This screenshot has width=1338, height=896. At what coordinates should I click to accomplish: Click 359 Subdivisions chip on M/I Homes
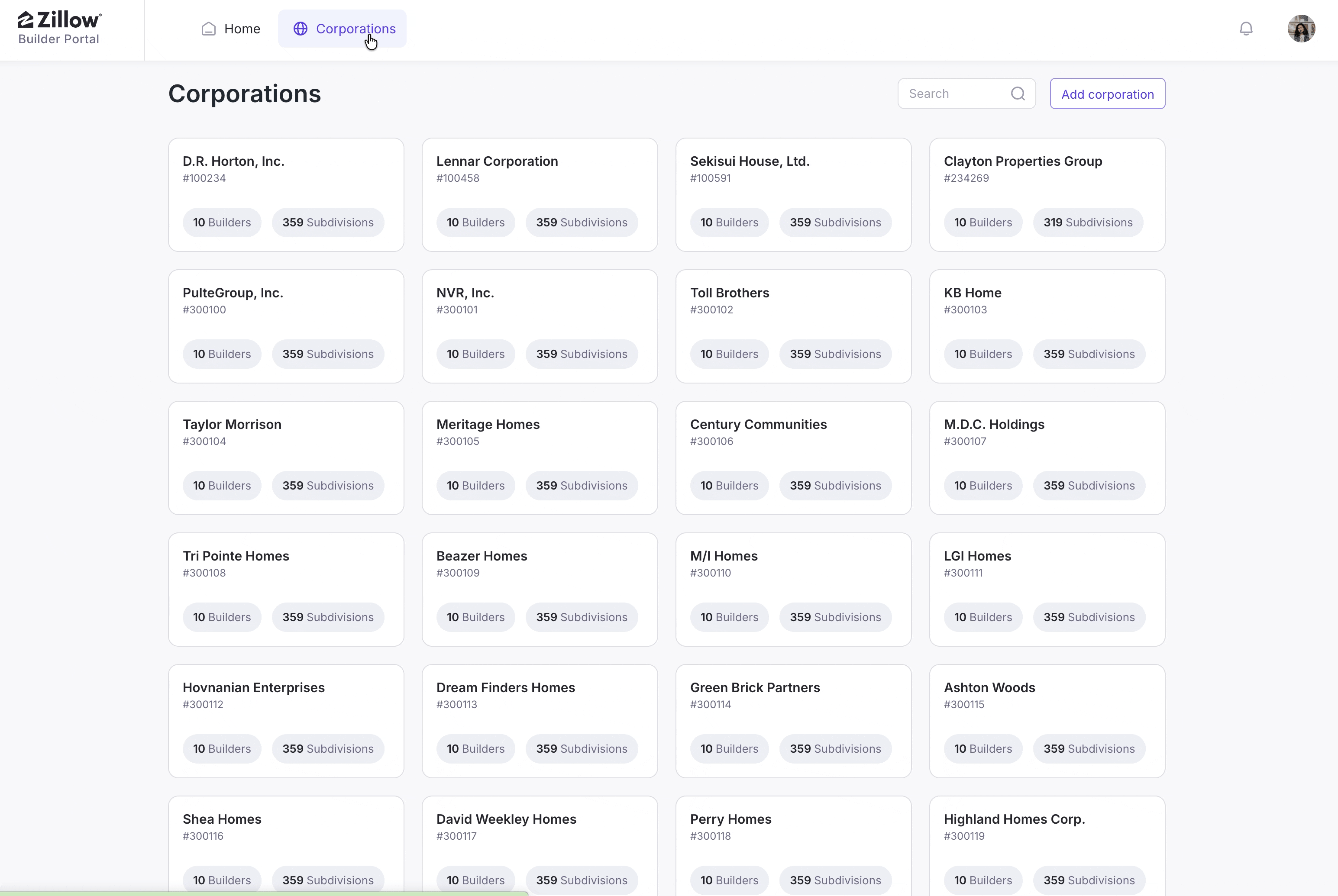click(836, 617)
